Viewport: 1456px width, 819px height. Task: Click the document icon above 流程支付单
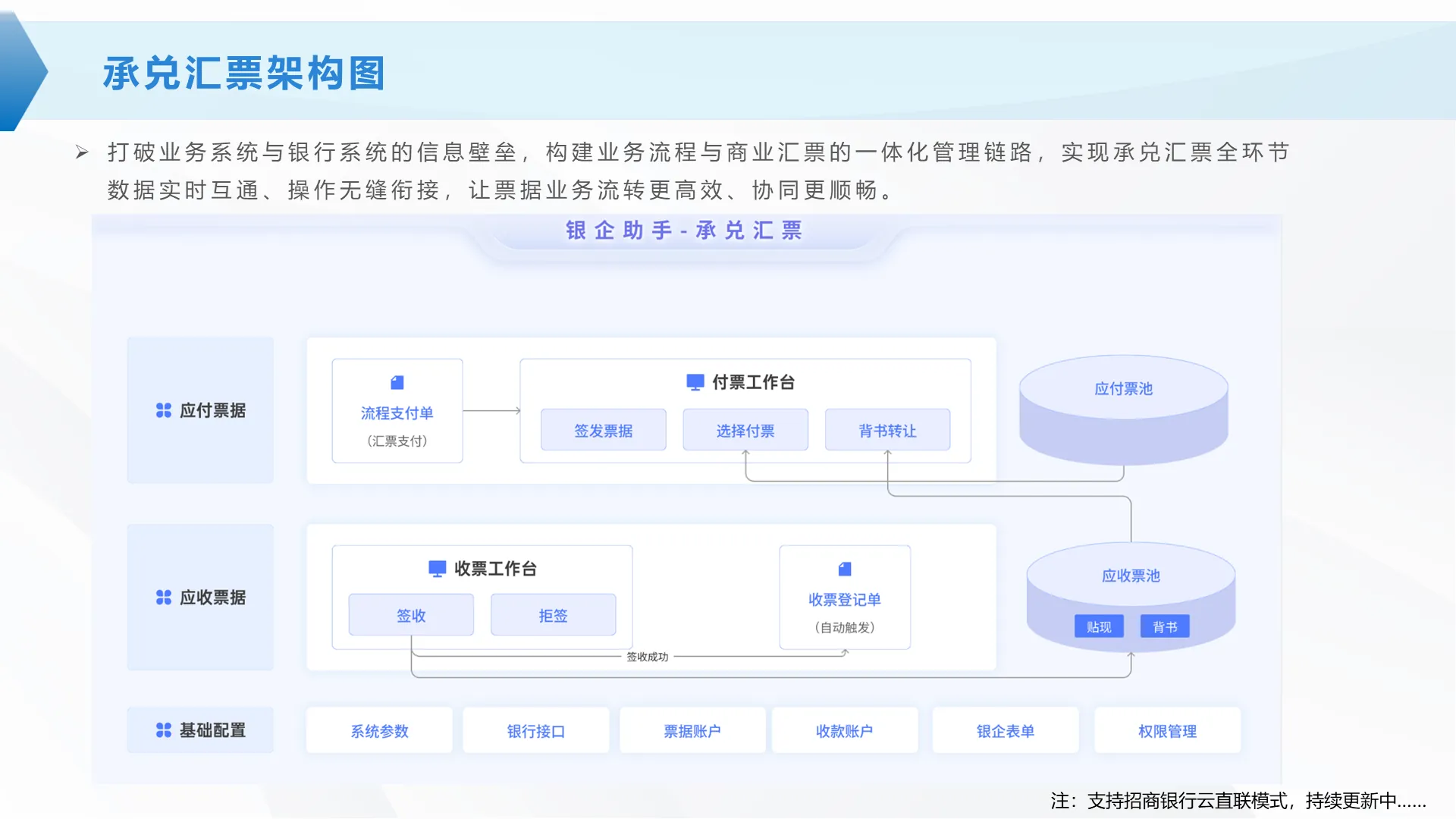tap(397, 382)
